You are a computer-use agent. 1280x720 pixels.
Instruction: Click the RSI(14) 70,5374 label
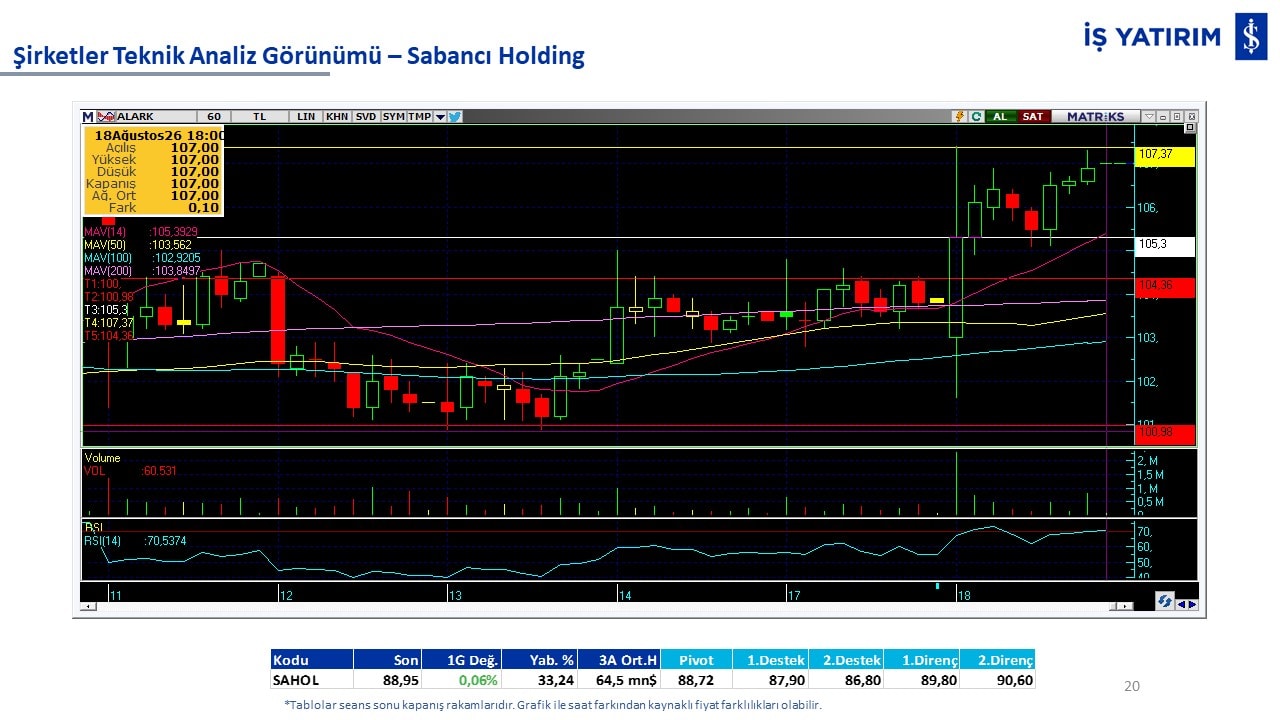pyautogui.click(x=135, y=541)
